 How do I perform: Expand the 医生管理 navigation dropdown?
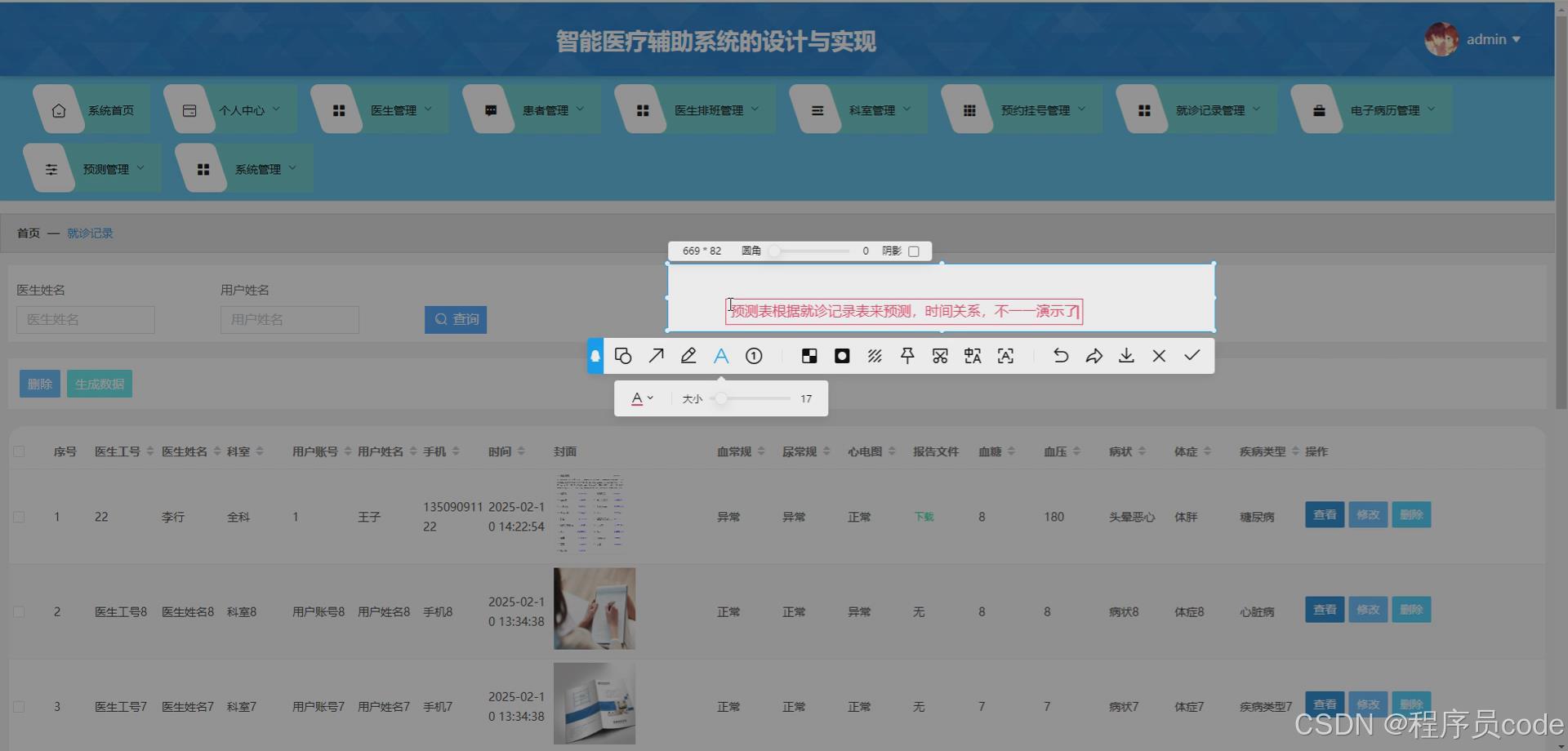click(x=399, y=109)
